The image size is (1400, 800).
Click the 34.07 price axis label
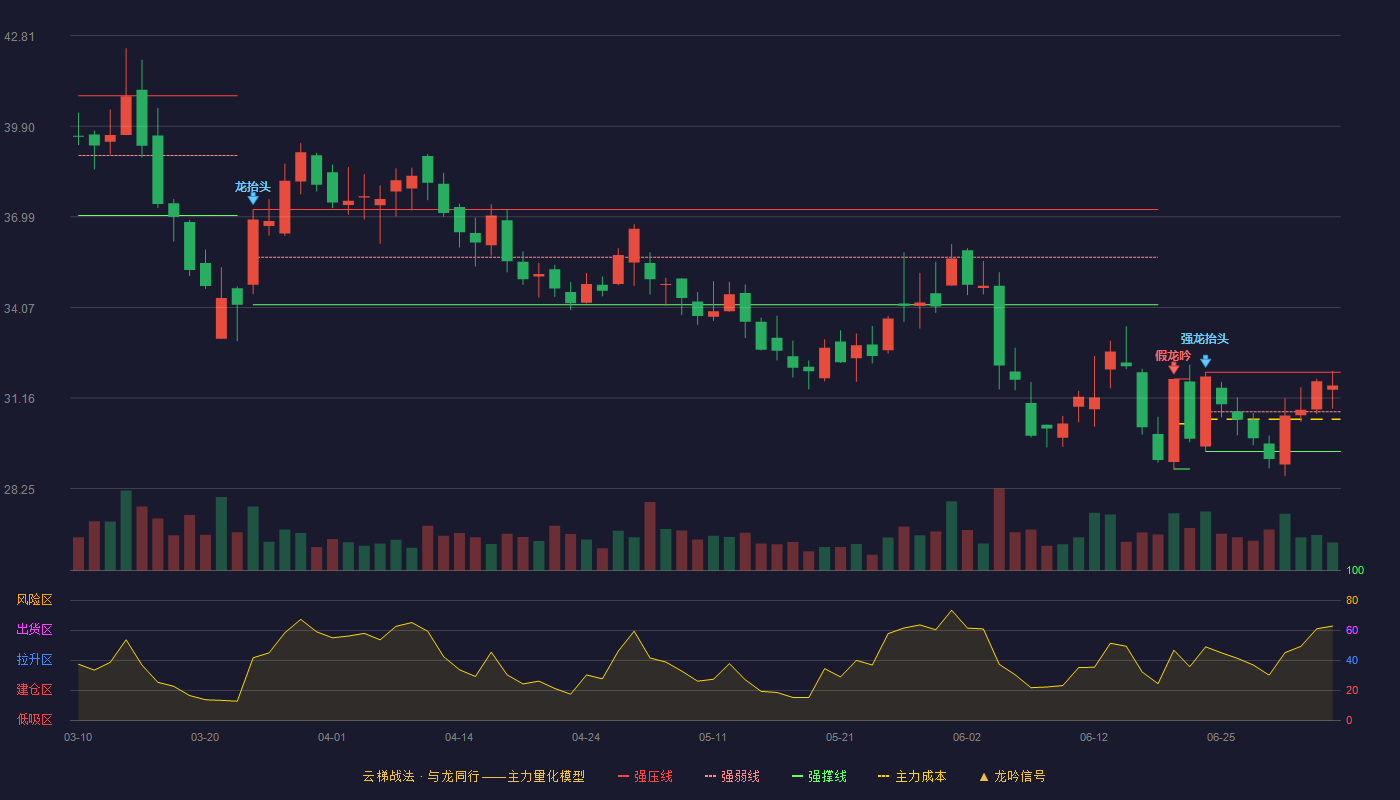pyautogui.click(x=19, y=309)
